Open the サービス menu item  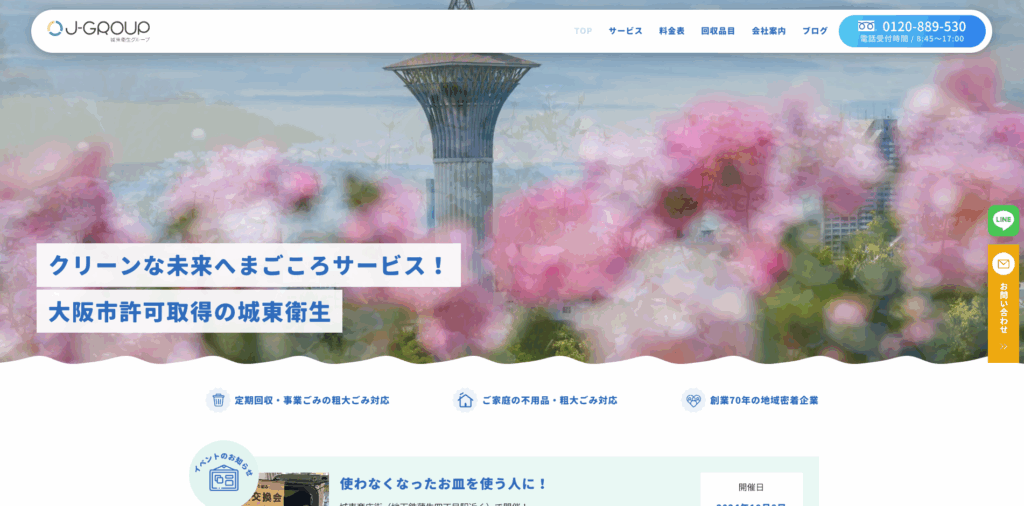click(625, 31)
